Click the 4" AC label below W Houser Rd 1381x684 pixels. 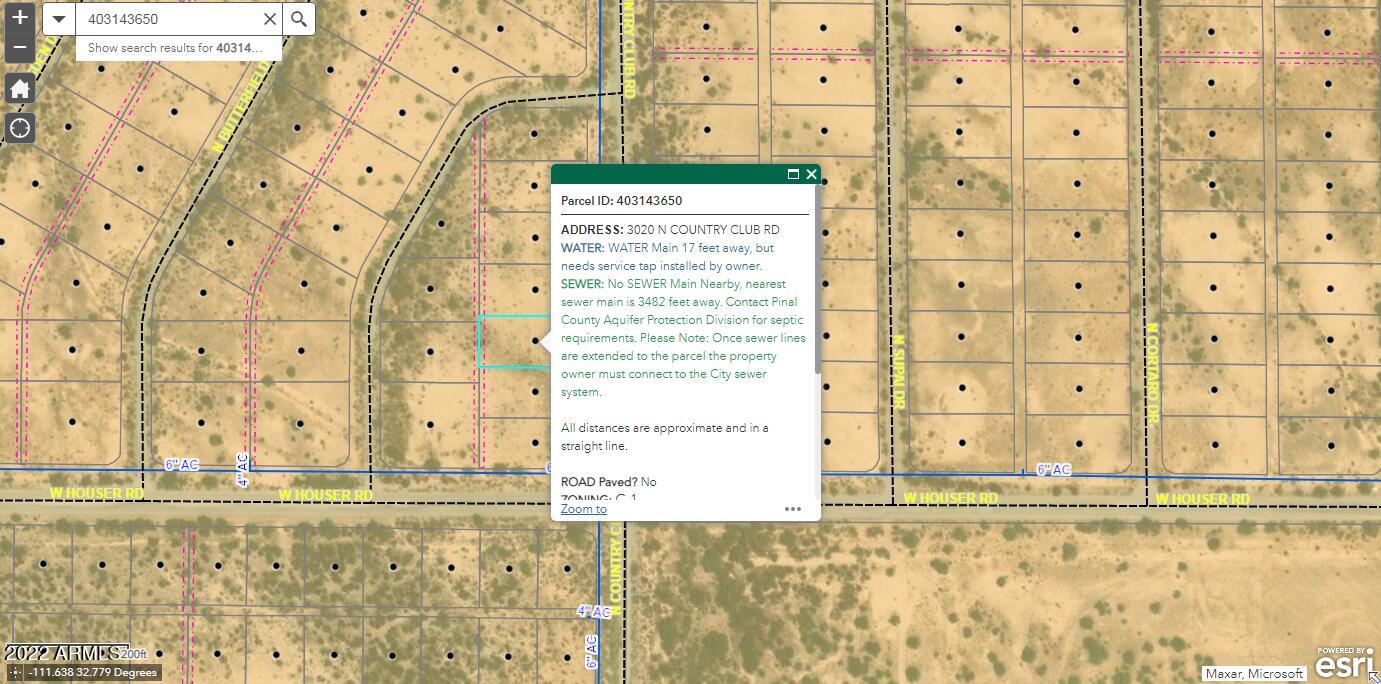coord(594,611)
